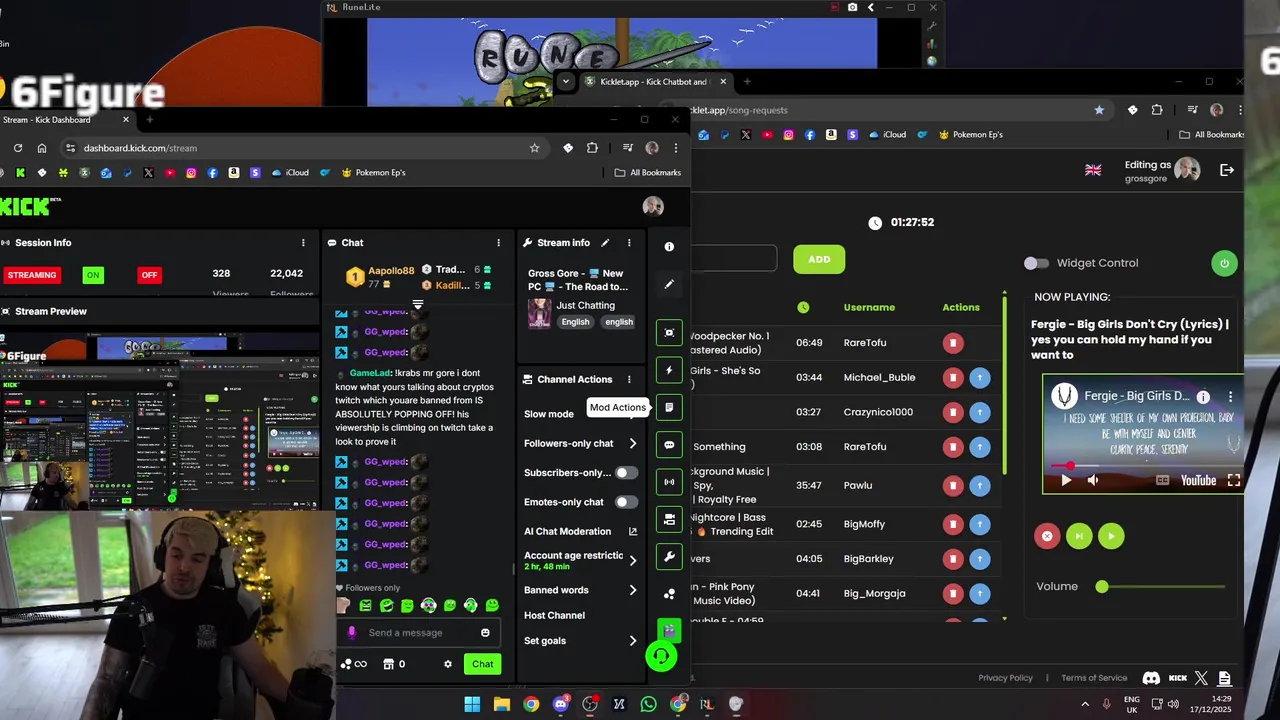Seek the YouTube video progress bar
This screenshot has width=1280, height=720.
[x=1142, y=466]
